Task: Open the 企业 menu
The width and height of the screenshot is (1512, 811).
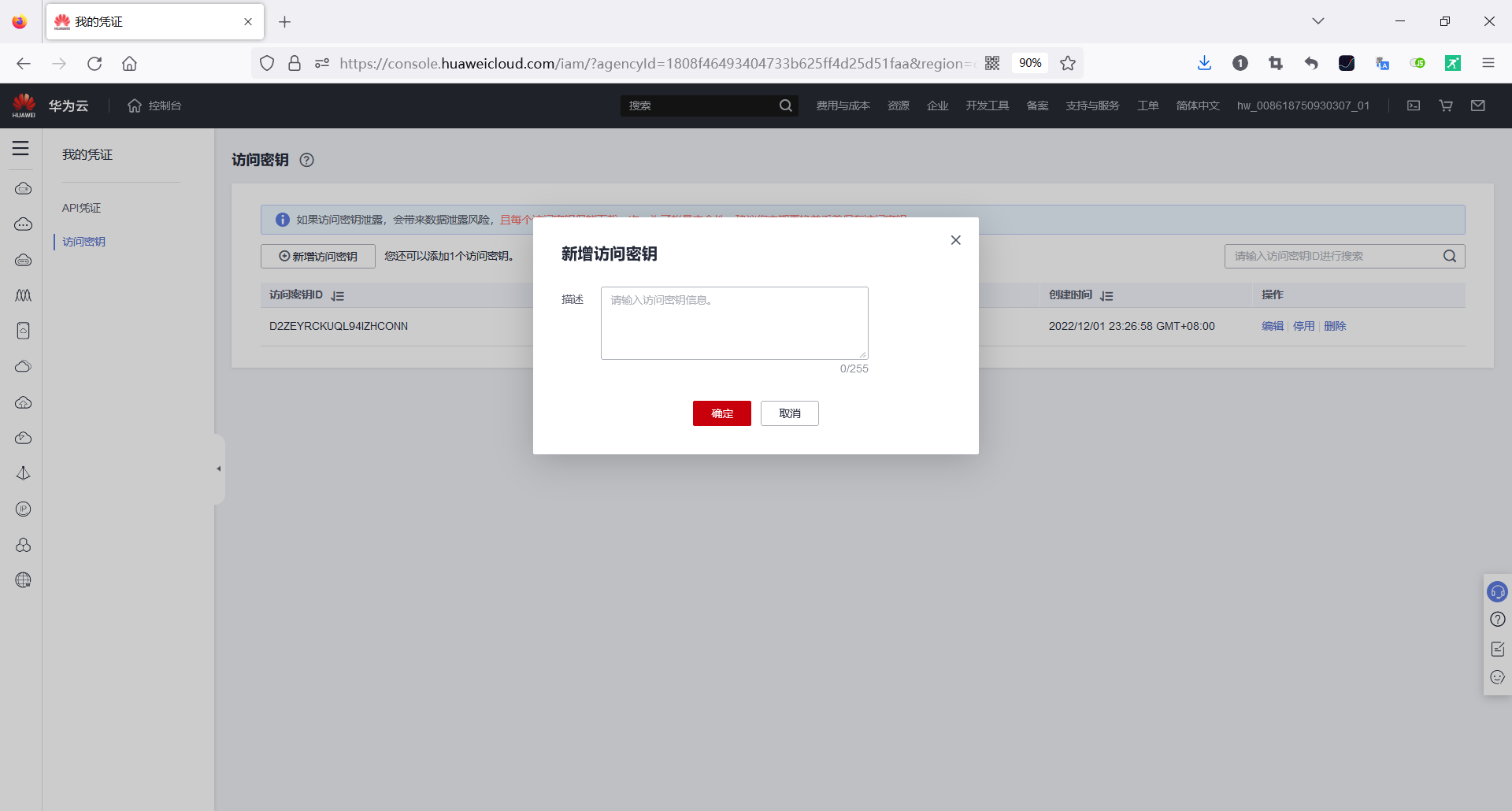Action: (938, 106)
